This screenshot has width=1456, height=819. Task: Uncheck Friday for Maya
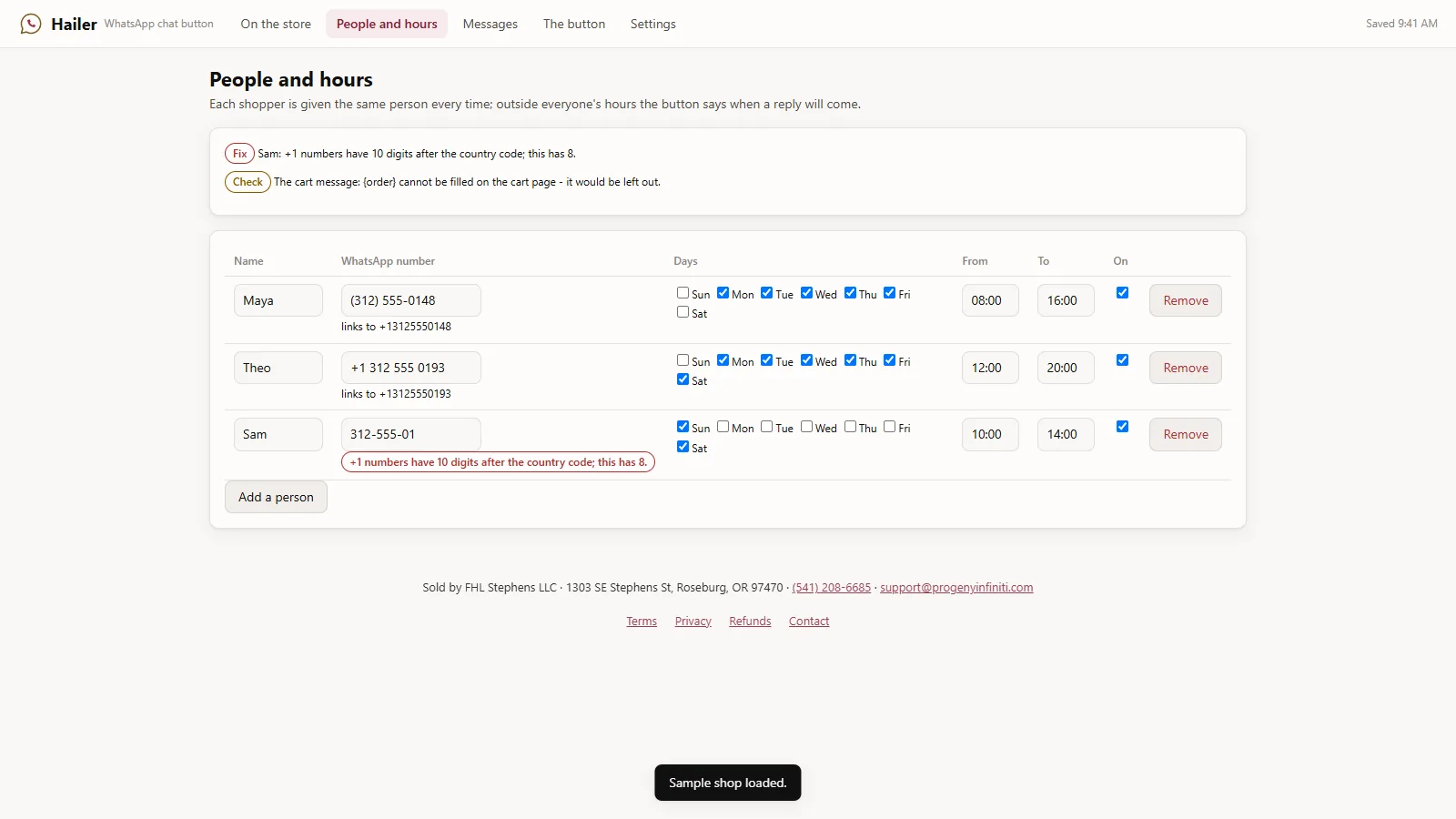(890, 293)
